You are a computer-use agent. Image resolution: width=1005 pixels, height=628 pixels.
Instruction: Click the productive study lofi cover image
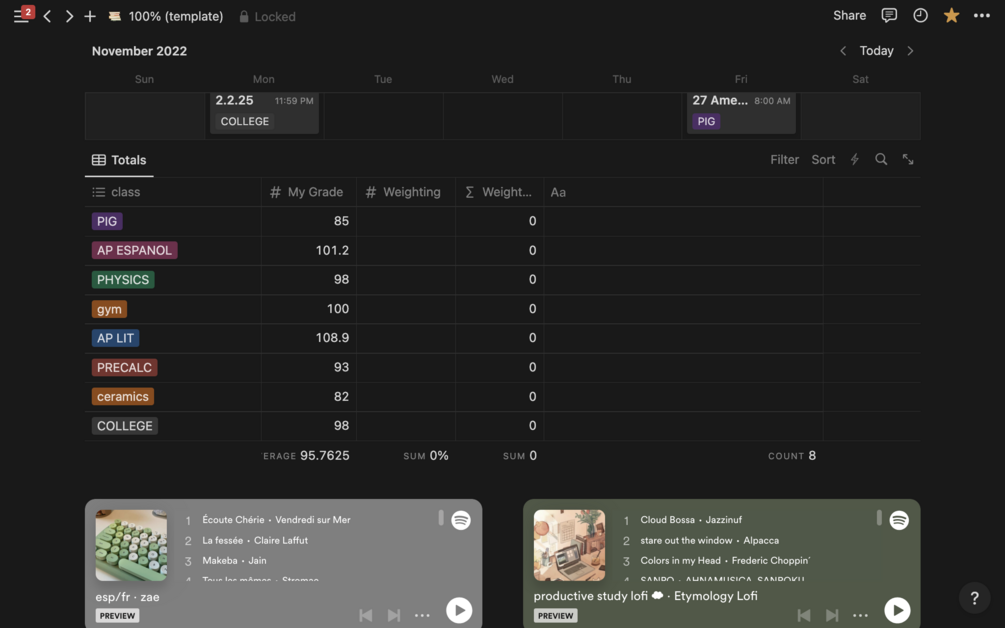(x=569, y=545)
